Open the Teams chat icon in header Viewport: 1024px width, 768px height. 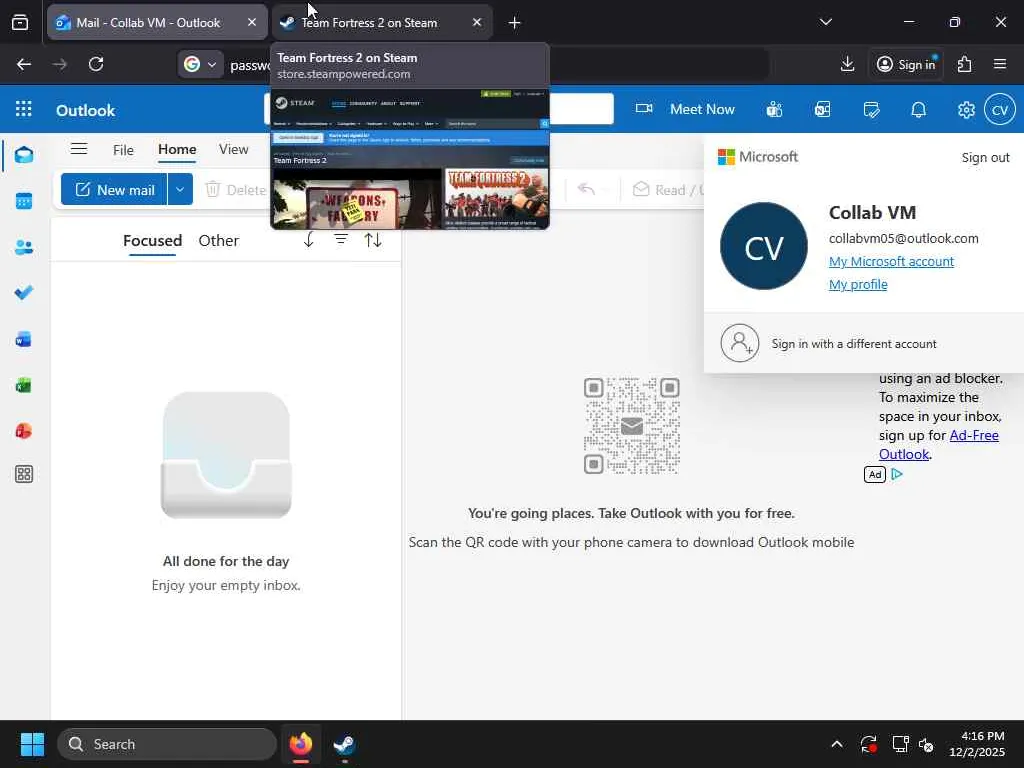pyautogui.click(x=775, y=110)
